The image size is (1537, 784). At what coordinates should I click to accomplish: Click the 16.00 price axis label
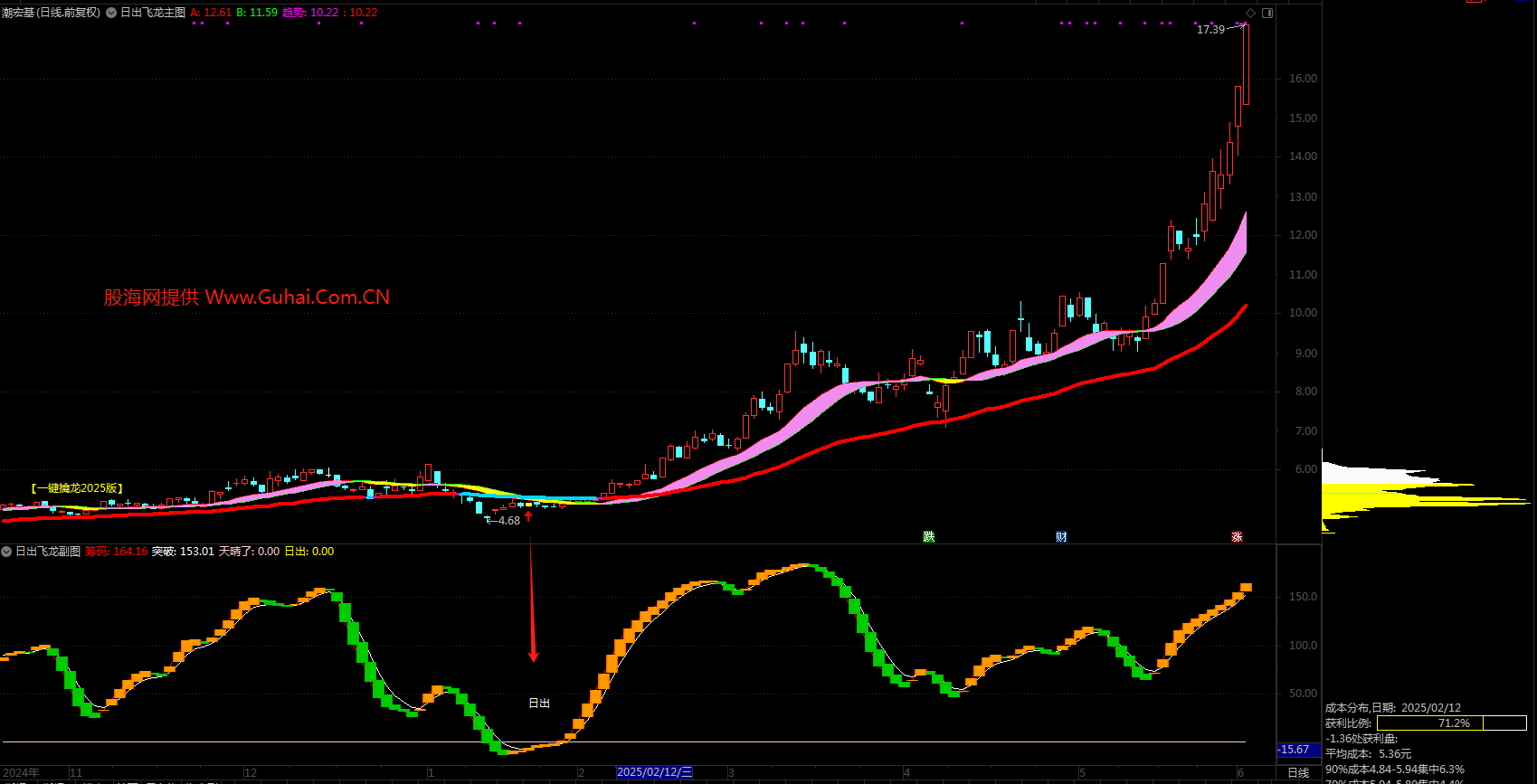(x=1303, y=79)
